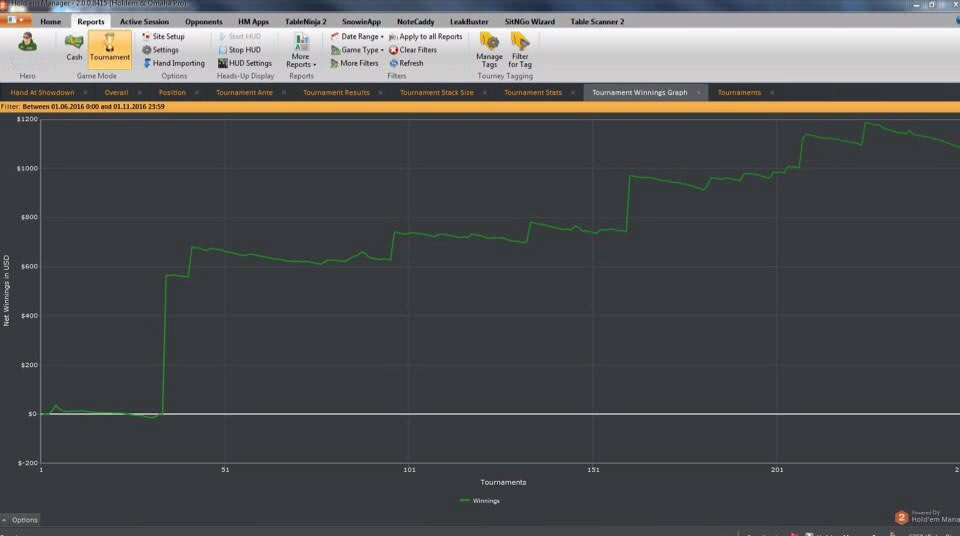960x536 pixels.
Task: Close the Position report tab
Action: (x=197, y=92)
